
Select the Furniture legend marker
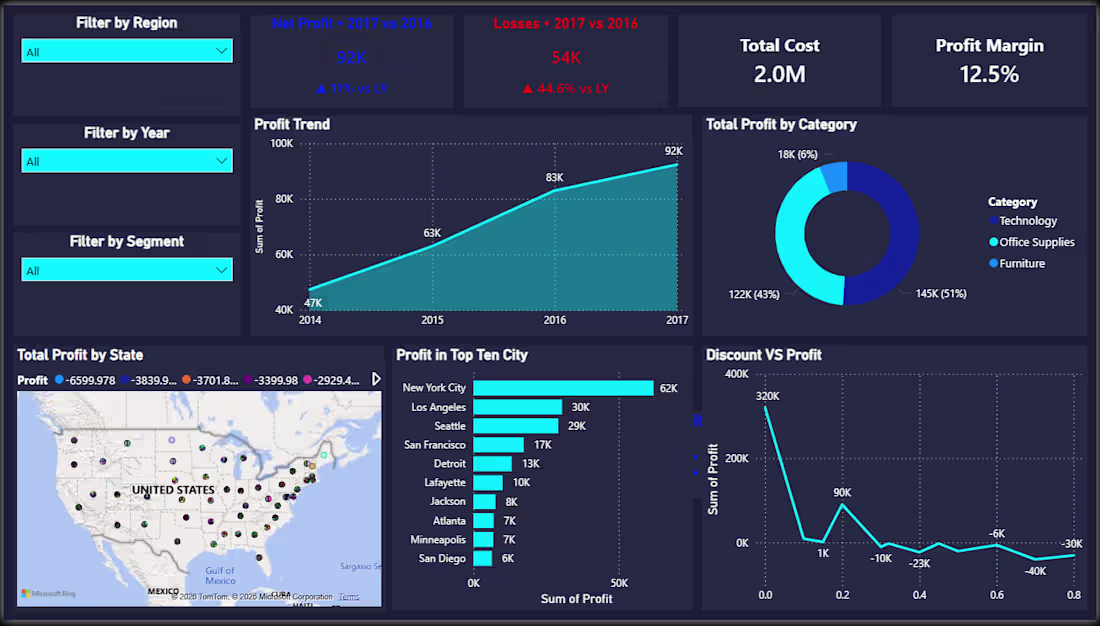click(993, 264)
